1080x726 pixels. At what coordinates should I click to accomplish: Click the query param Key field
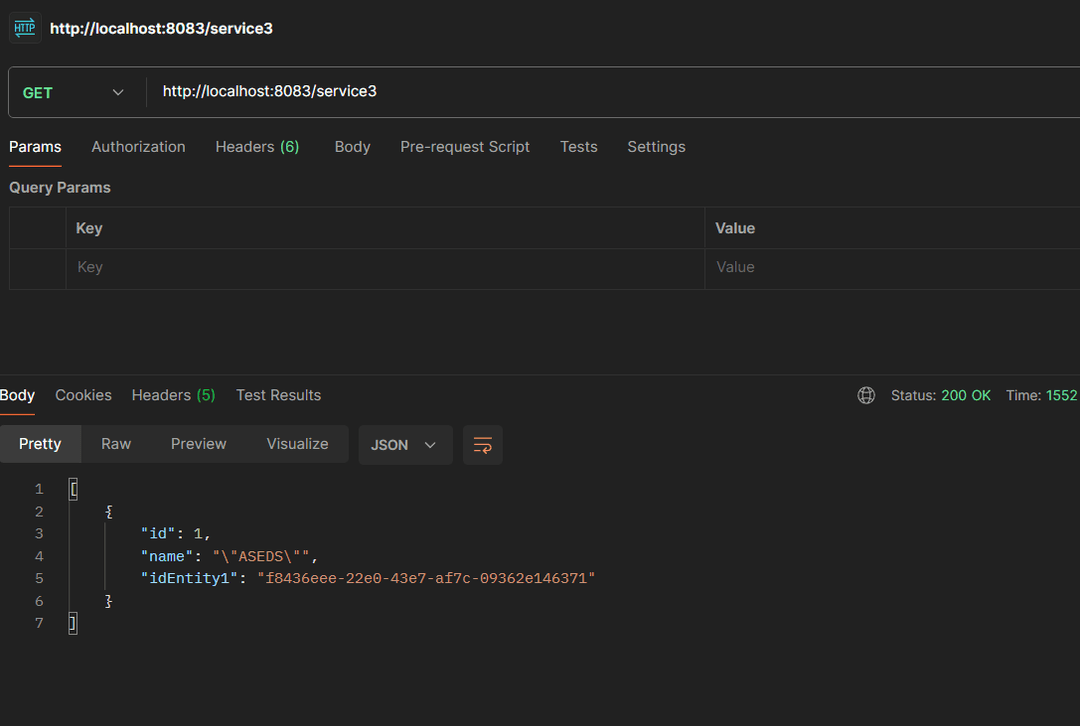[x=385, y=268]
